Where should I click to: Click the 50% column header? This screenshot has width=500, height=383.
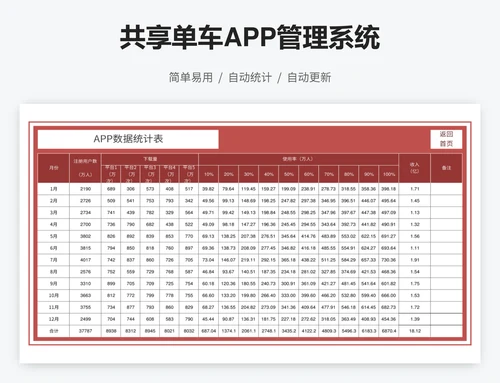(x=289, y=174)
